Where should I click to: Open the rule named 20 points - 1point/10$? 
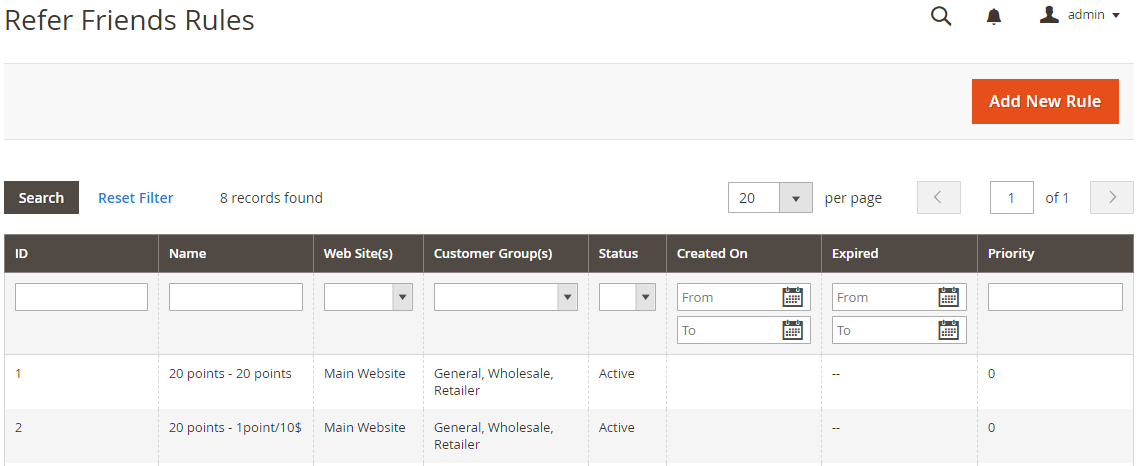click(x=235, y=427)
